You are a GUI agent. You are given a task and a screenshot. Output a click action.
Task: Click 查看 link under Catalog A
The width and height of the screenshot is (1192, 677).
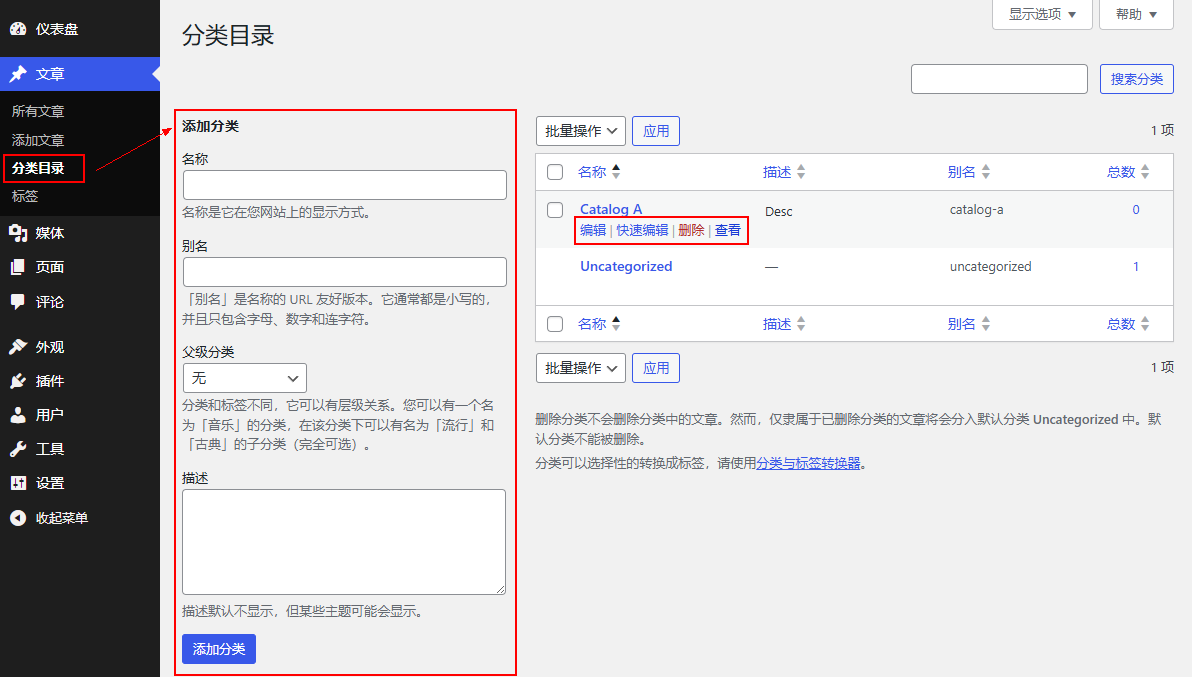point(728,229)
